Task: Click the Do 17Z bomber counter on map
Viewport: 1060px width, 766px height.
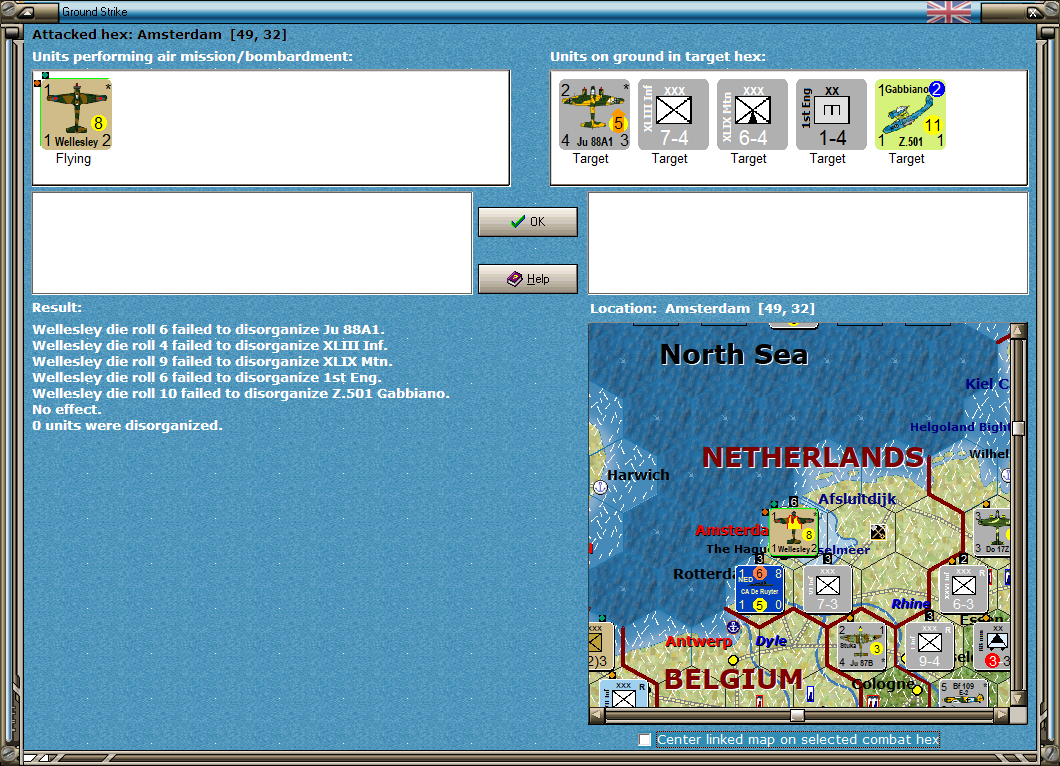Action: (x=992, y=532)
